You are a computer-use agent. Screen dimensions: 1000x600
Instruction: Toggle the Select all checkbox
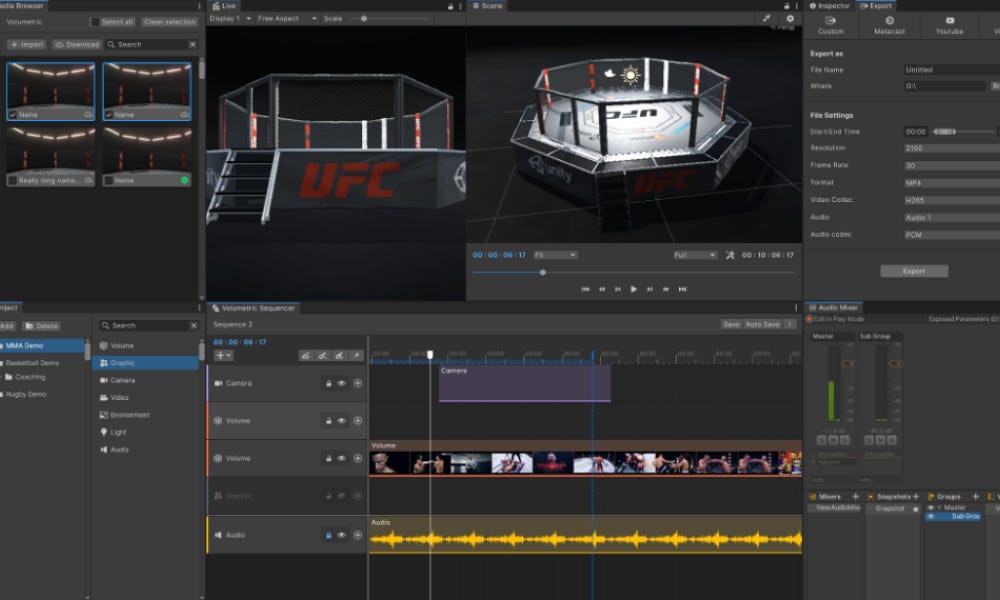[x=95, y=22]
